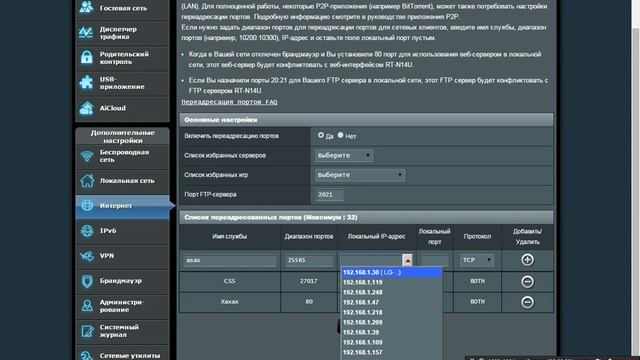Open Administration (Администрирование) person icon

tap(87, 306)
